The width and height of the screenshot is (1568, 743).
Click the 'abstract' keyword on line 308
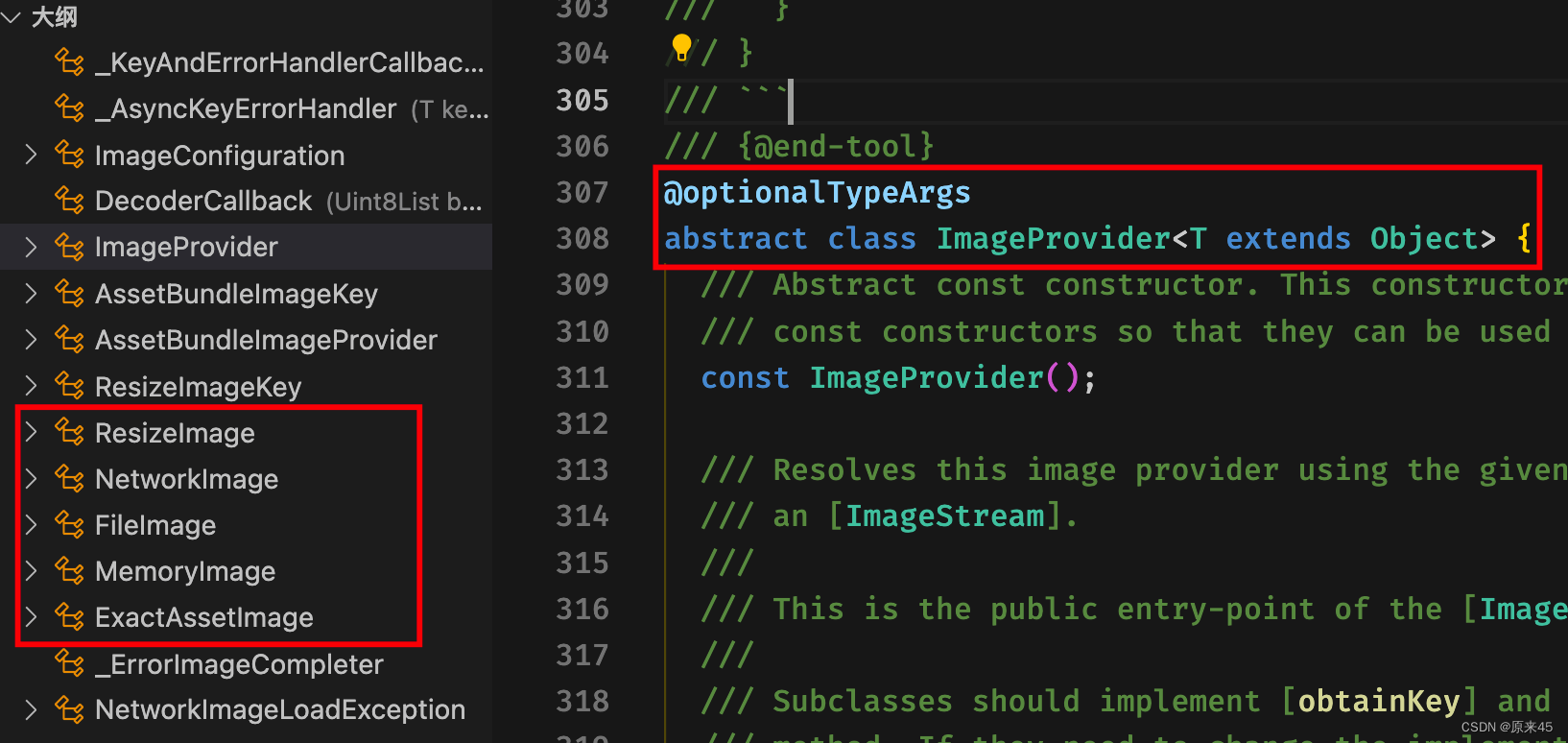735,239
